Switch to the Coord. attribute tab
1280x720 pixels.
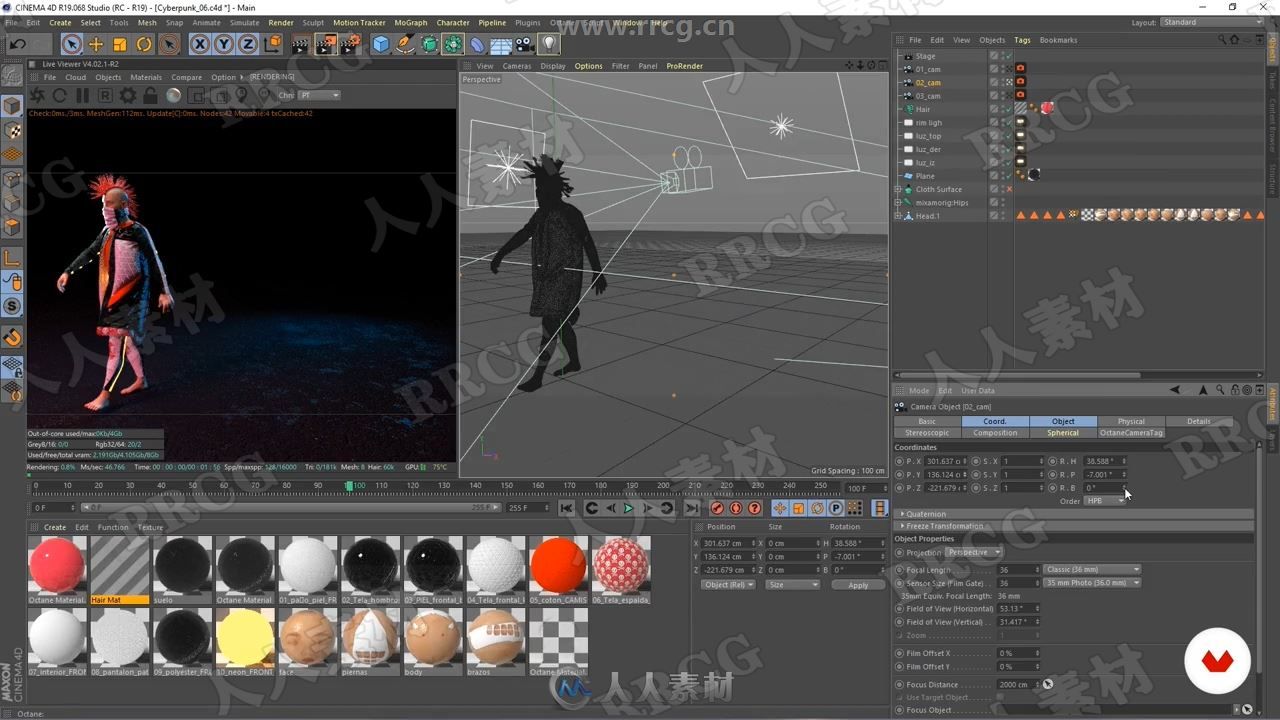(x=995, y=421)
